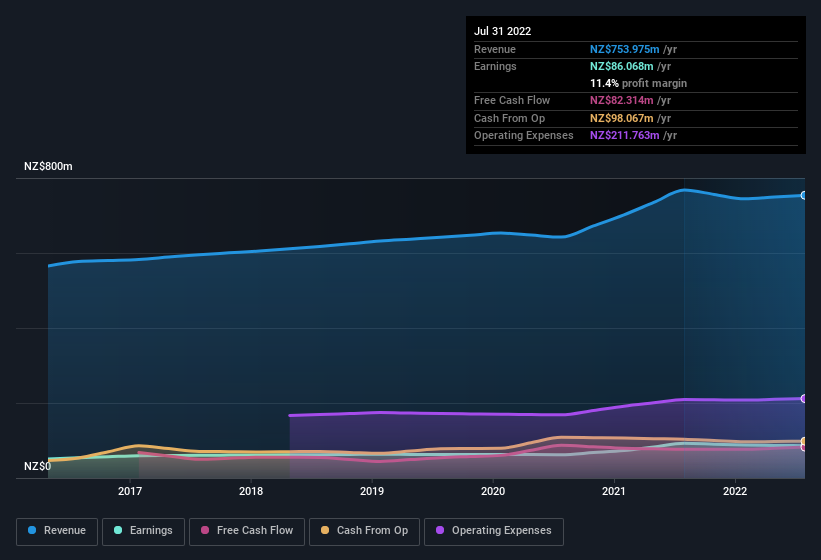Click the 2018 x-axis label
The height and width of the screenshot is (560, 821).
click(x=251, y=491)
